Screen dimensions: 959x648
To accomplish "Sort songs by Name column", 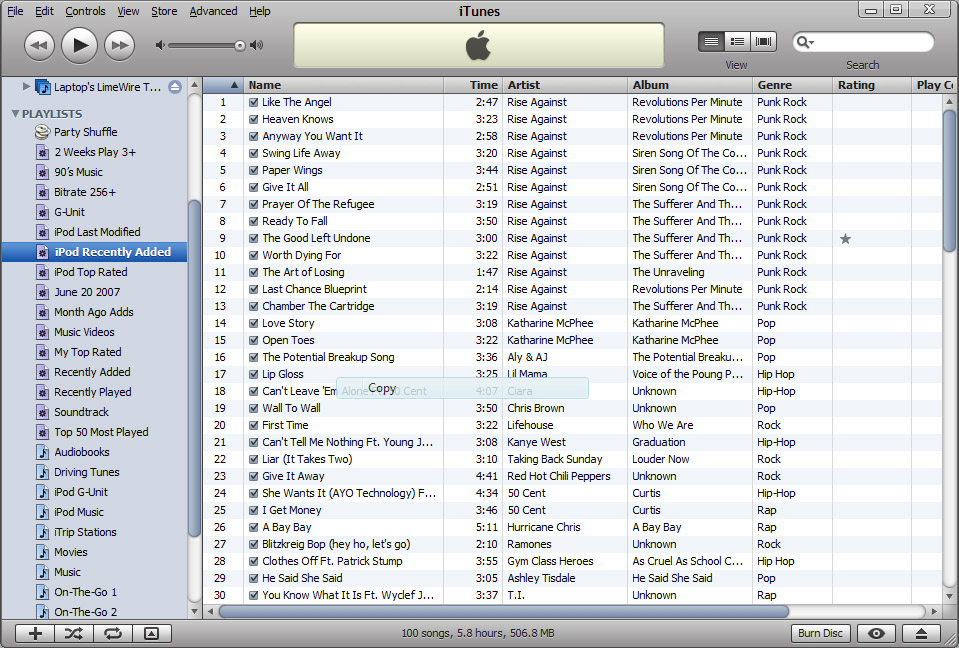I will (x=344, y=85).
